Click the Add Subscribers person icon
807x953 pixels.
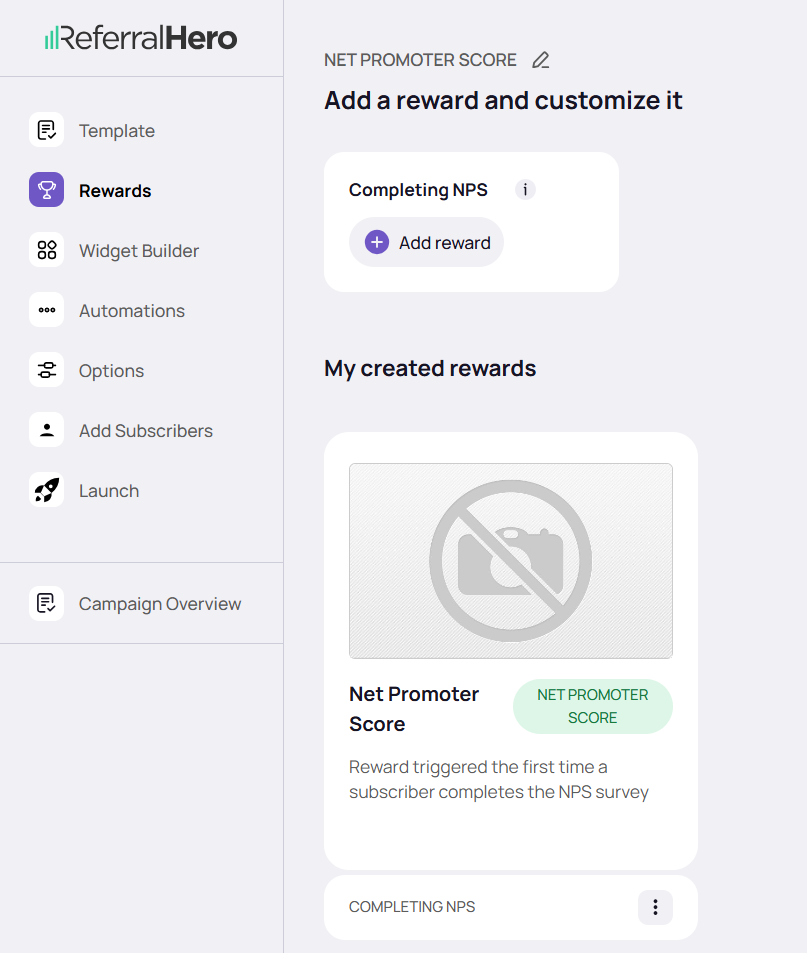(x=46, y=430)
